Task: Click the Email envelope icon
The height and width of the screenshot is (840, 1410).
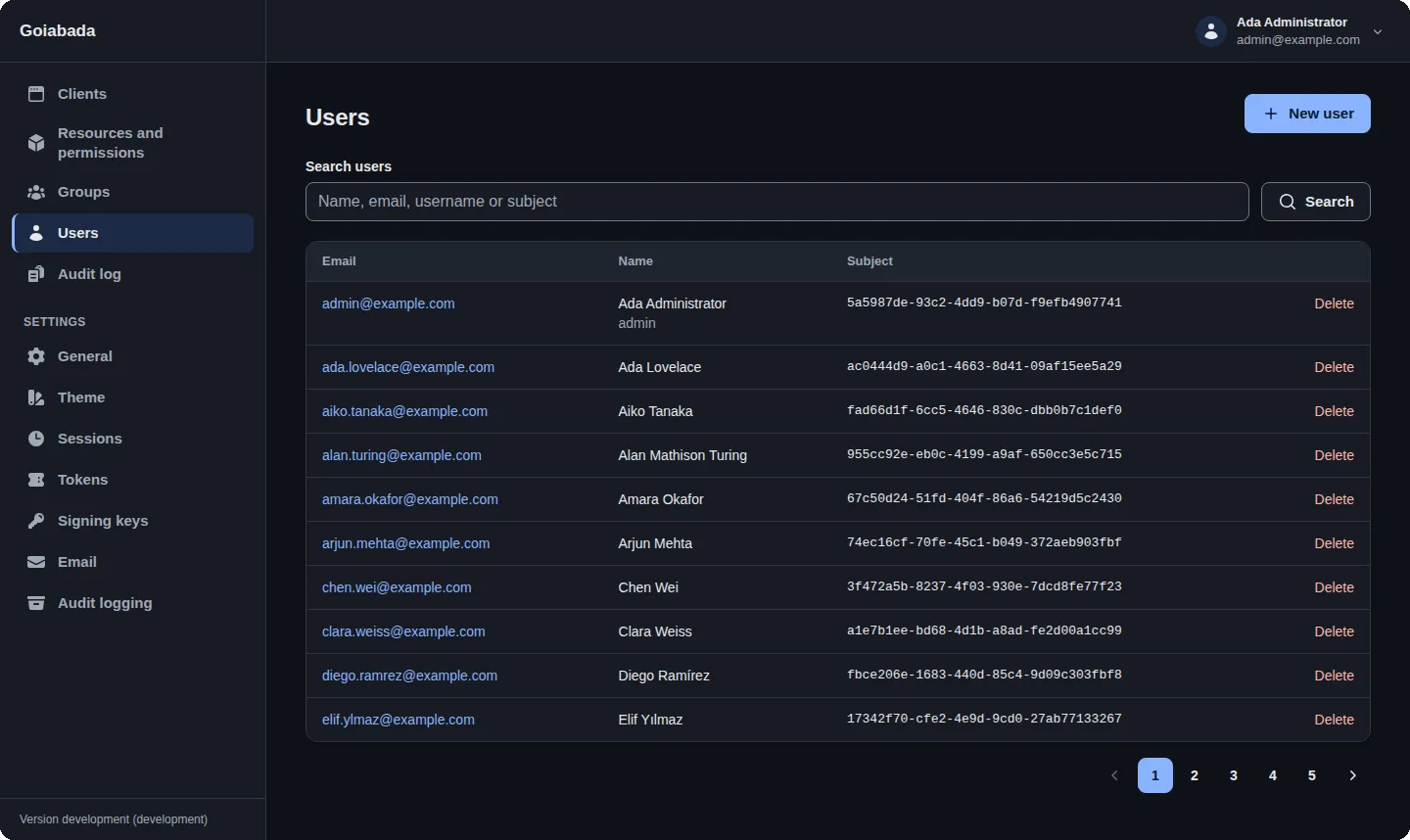Action: pos(36,562)
